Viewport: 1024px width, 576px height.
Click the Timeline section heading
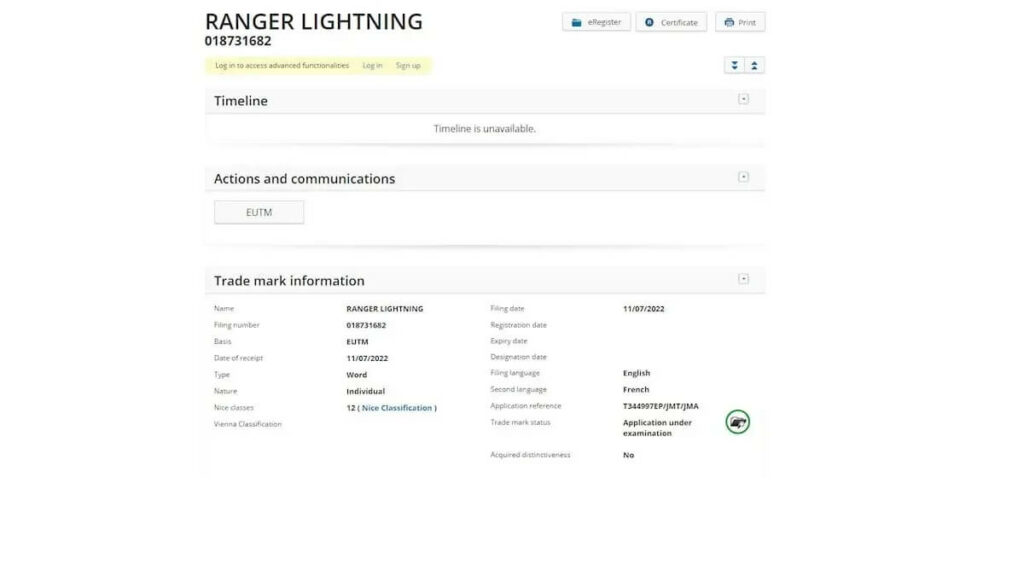click(241, 101)
